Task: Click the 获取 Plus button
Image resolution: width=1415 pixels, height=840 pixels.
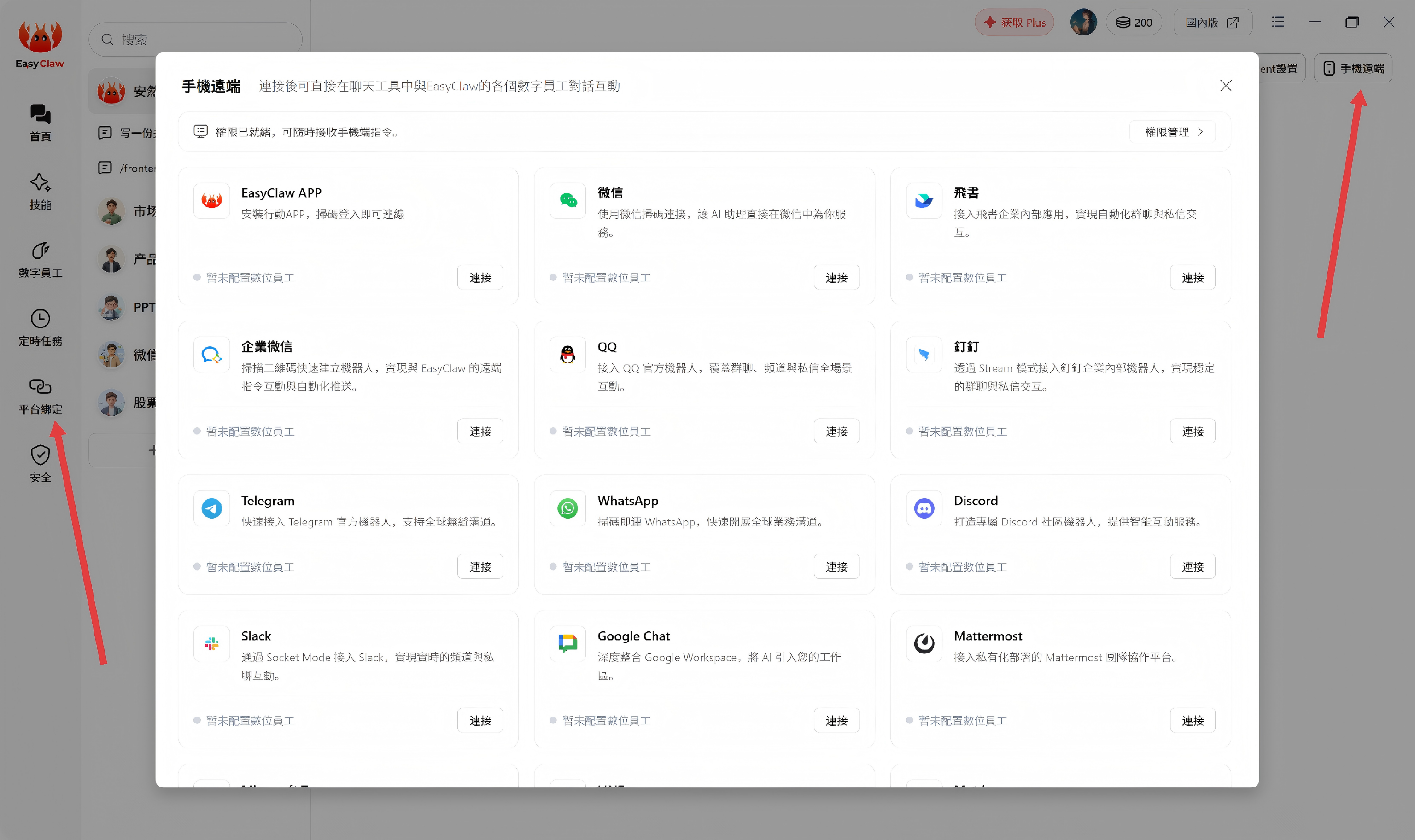Action: point(1014,23)
